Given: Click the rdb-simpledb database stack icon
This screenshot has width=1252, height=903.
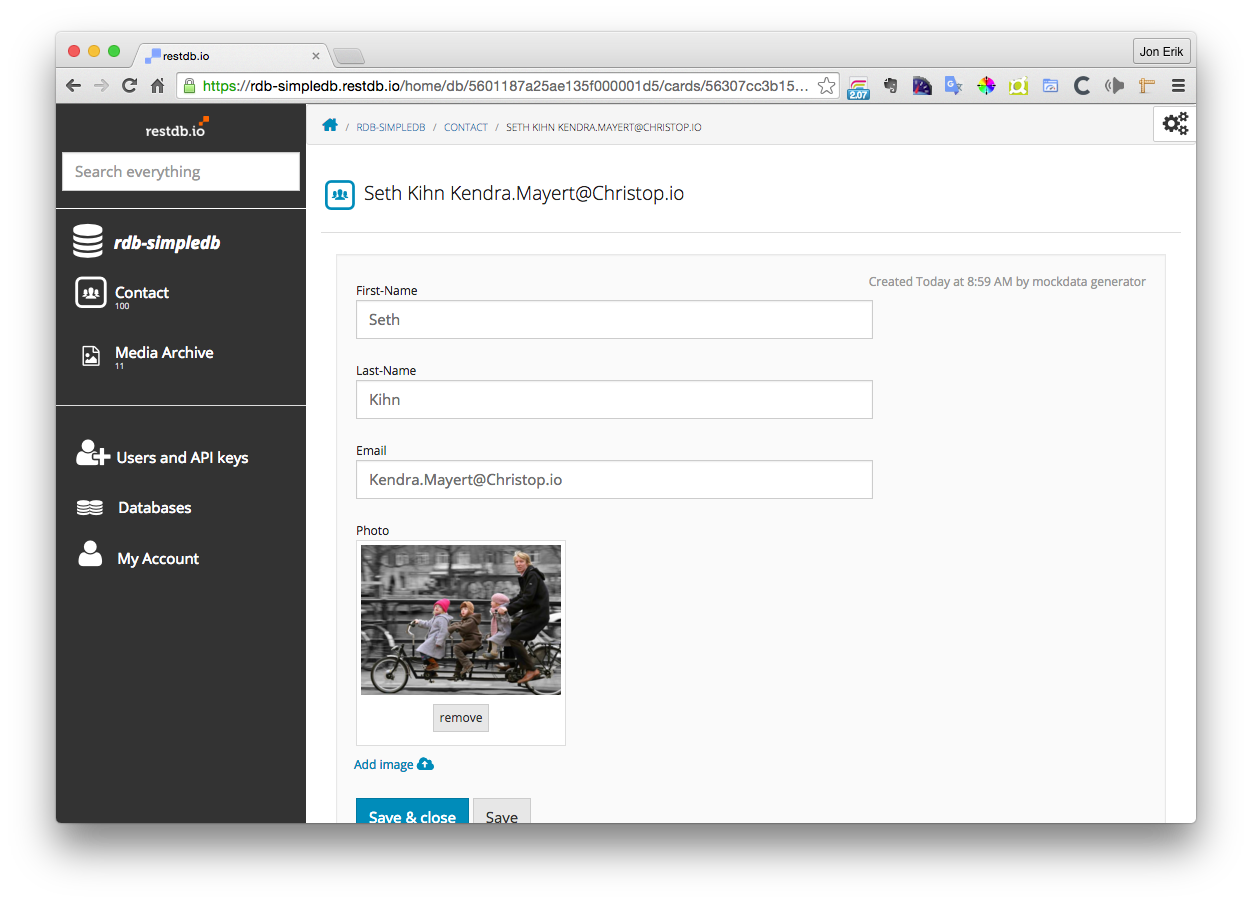Looking at the screenshot, I should click(x=88, y=241).
